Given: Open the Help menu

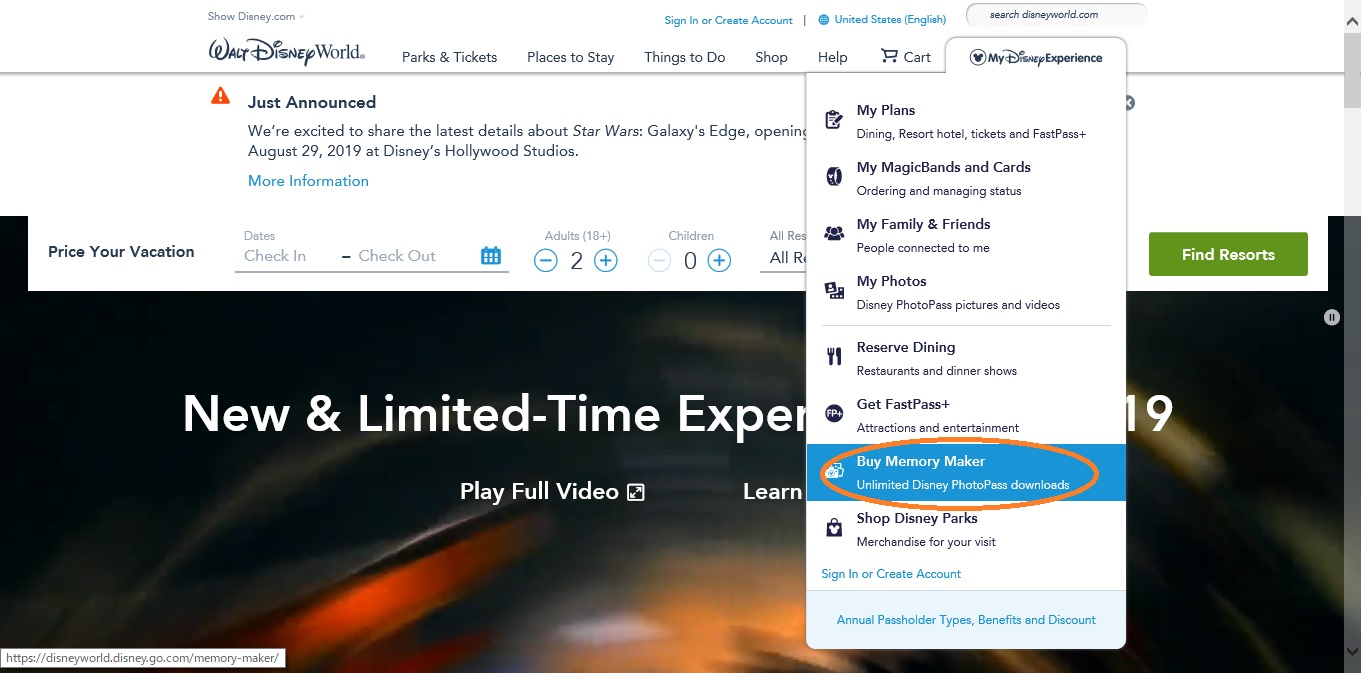Looking at the screenshot, I should point(832,57).
